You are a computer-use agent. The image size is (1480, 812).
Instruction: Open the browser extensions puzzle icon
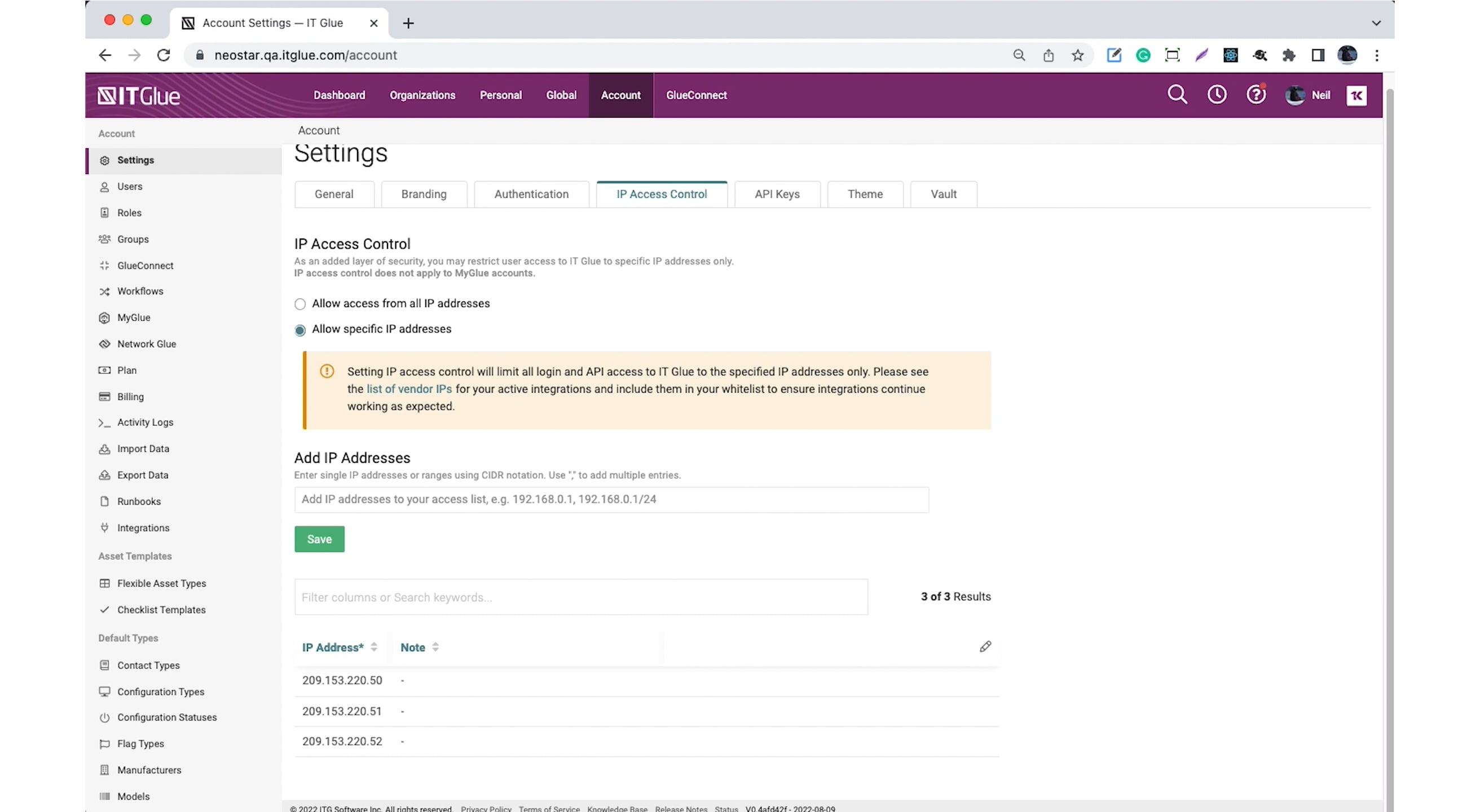tap(1289, 55)
